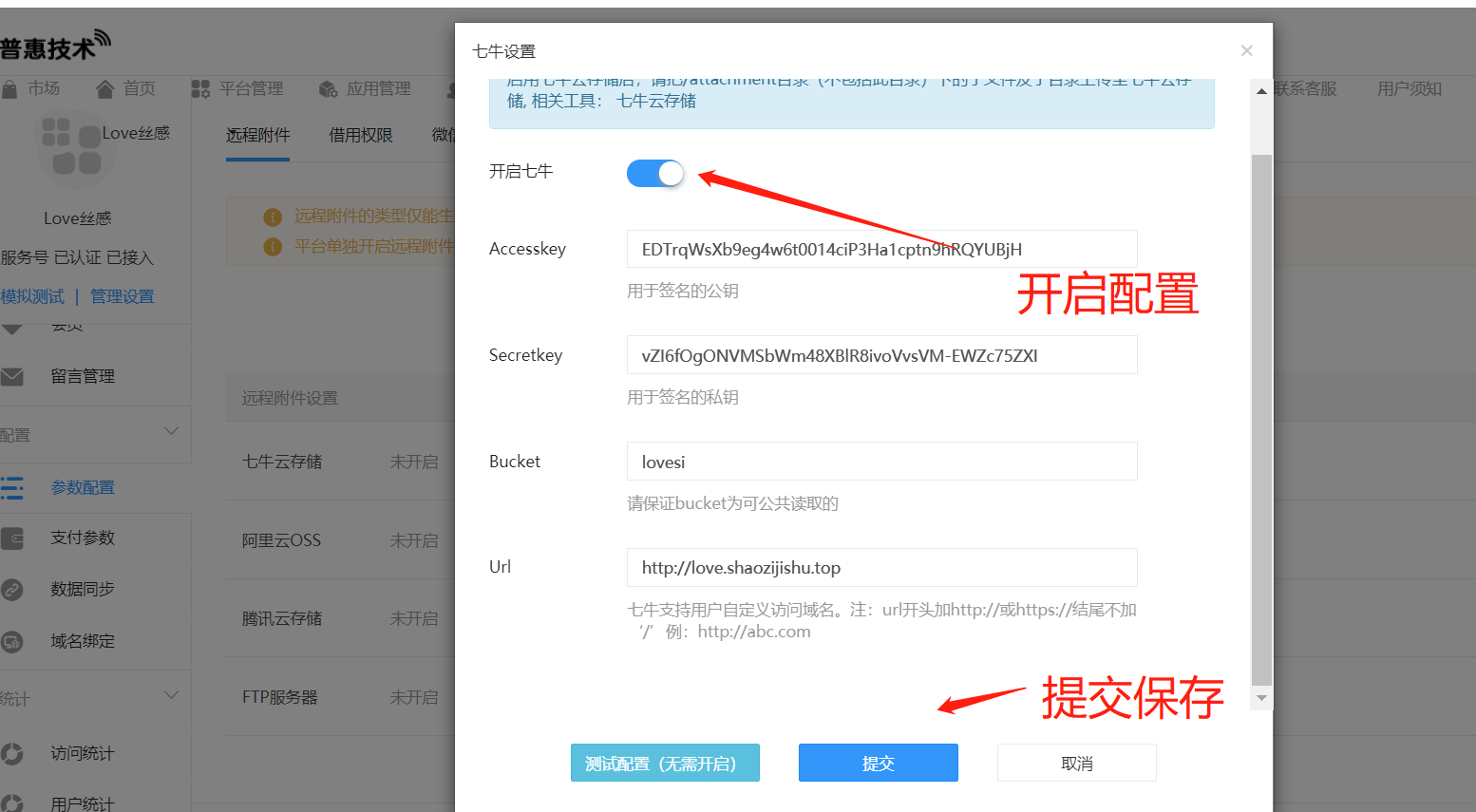Open 访问统计 in sidebar
This screenshot has width=1476, height=812.
[83, 753]
